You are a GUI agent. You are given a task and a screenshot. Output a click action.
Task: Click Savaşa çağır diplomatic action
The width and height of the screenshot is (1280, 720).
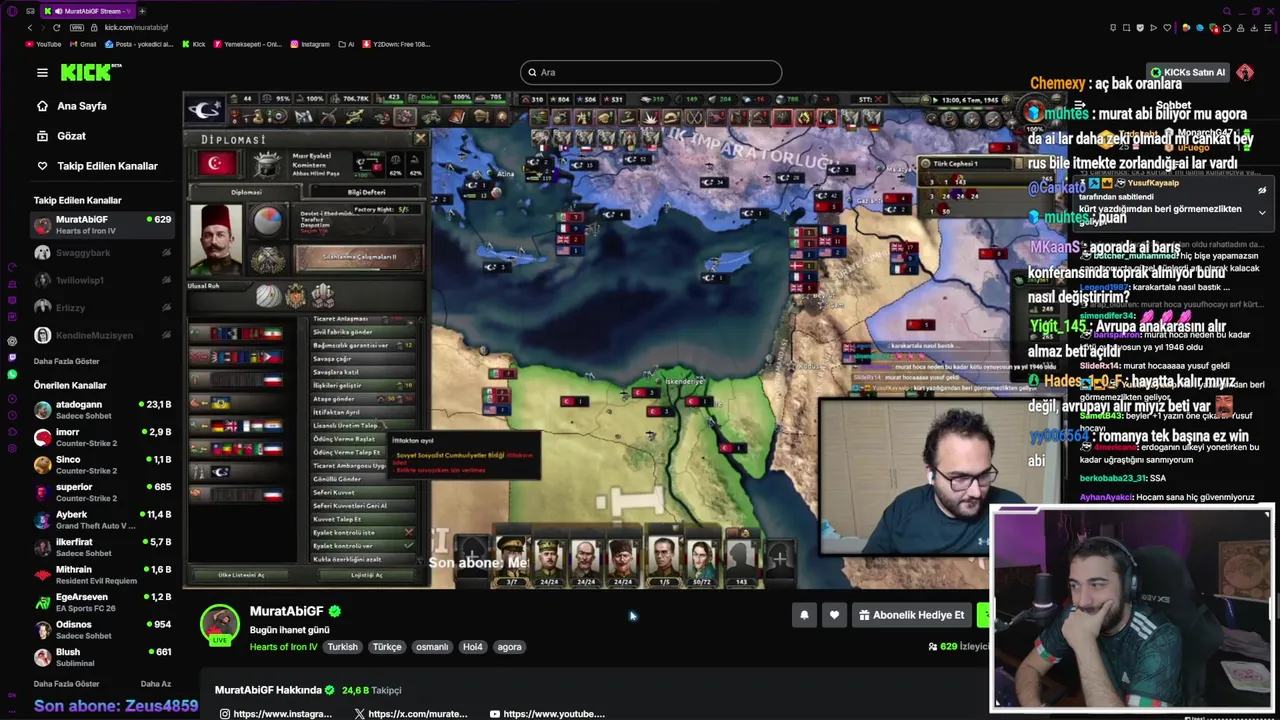pyautogui.click(x=363, y=359)
